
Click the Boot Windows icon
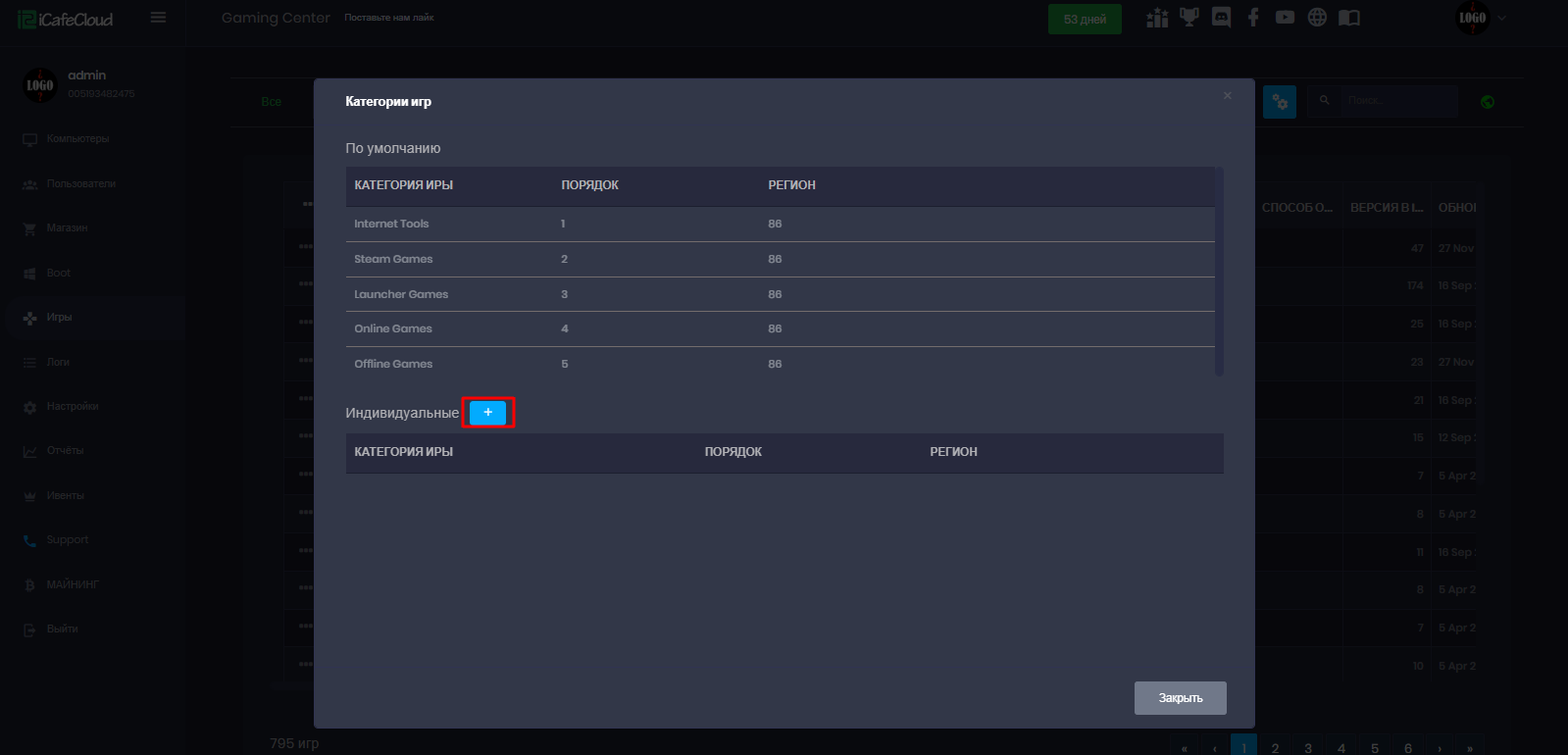pos(29,274)
